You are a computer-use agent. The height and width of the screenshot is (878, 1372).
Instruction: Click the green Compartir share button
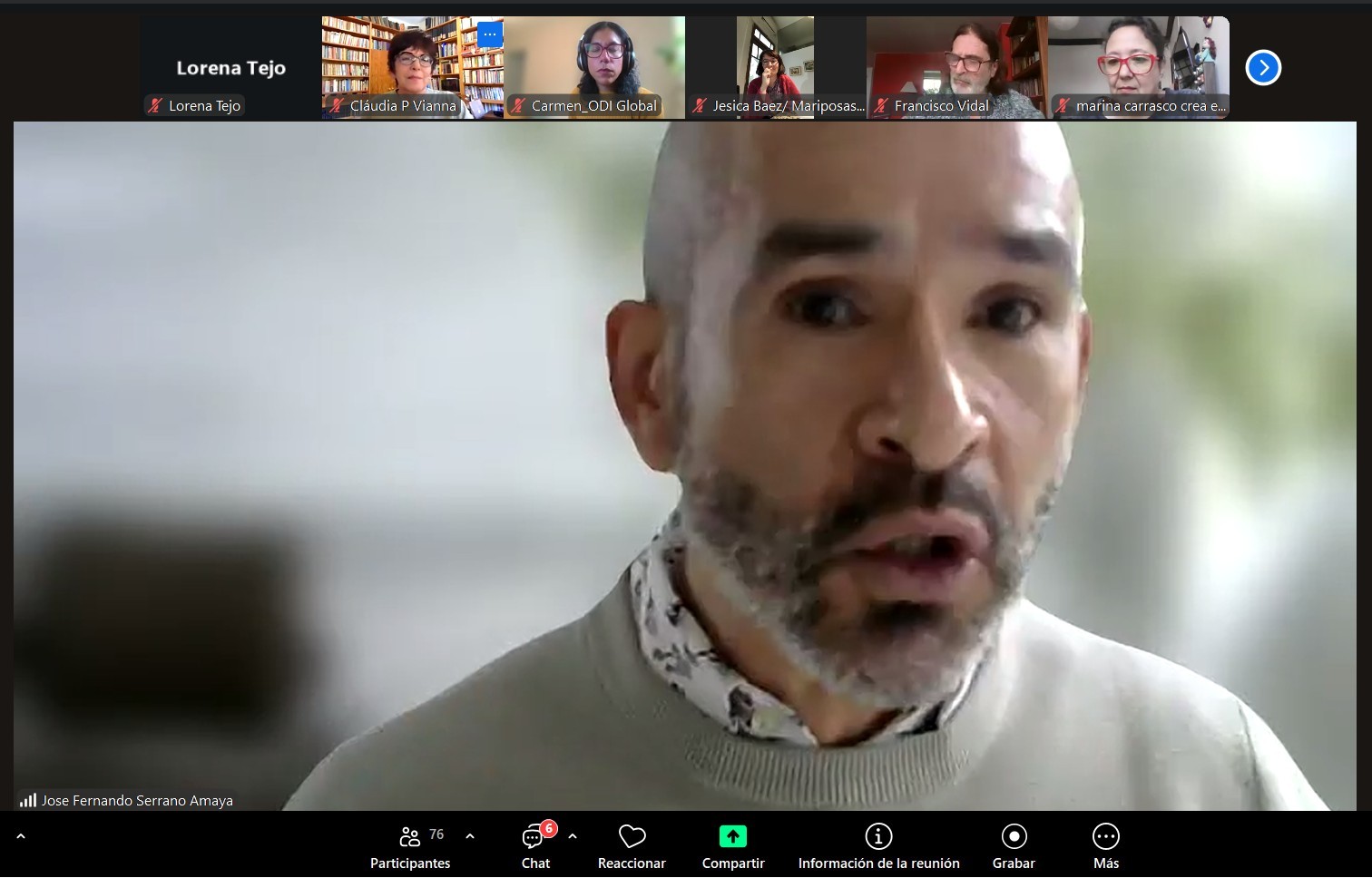[732, 836]
